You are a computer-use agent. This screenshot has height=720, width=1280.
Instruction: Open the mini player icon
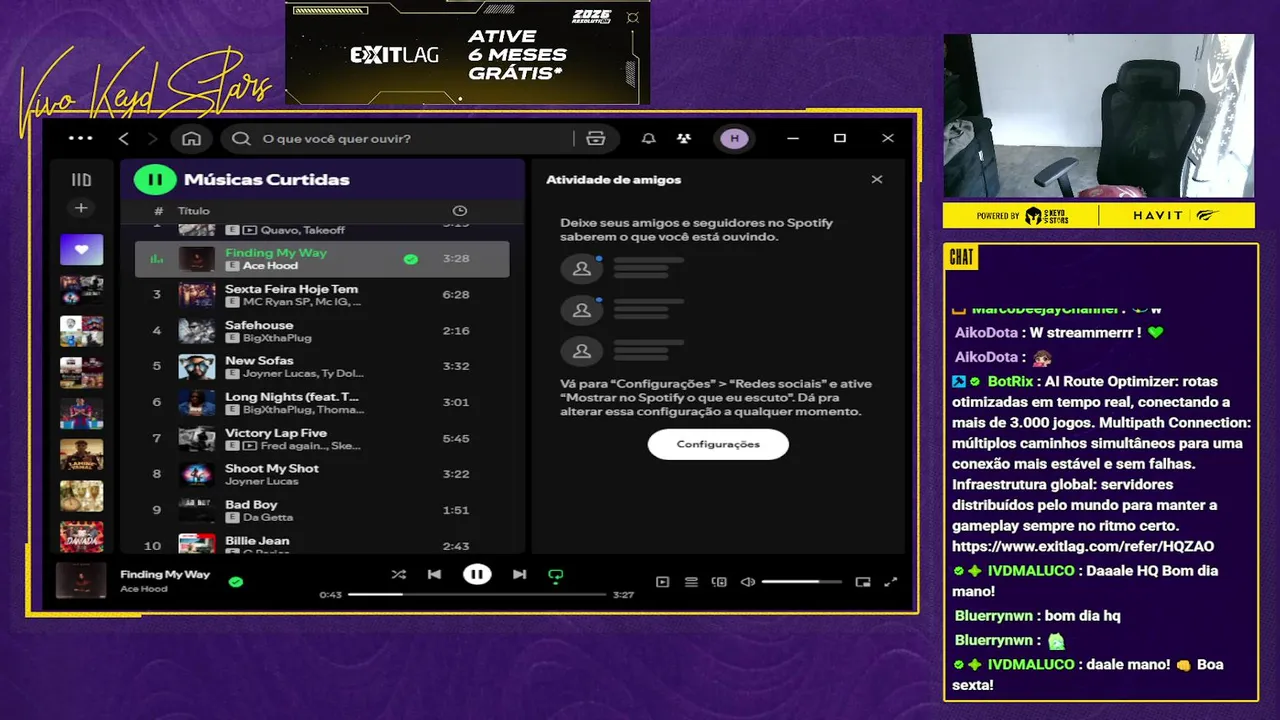[863, 582]
